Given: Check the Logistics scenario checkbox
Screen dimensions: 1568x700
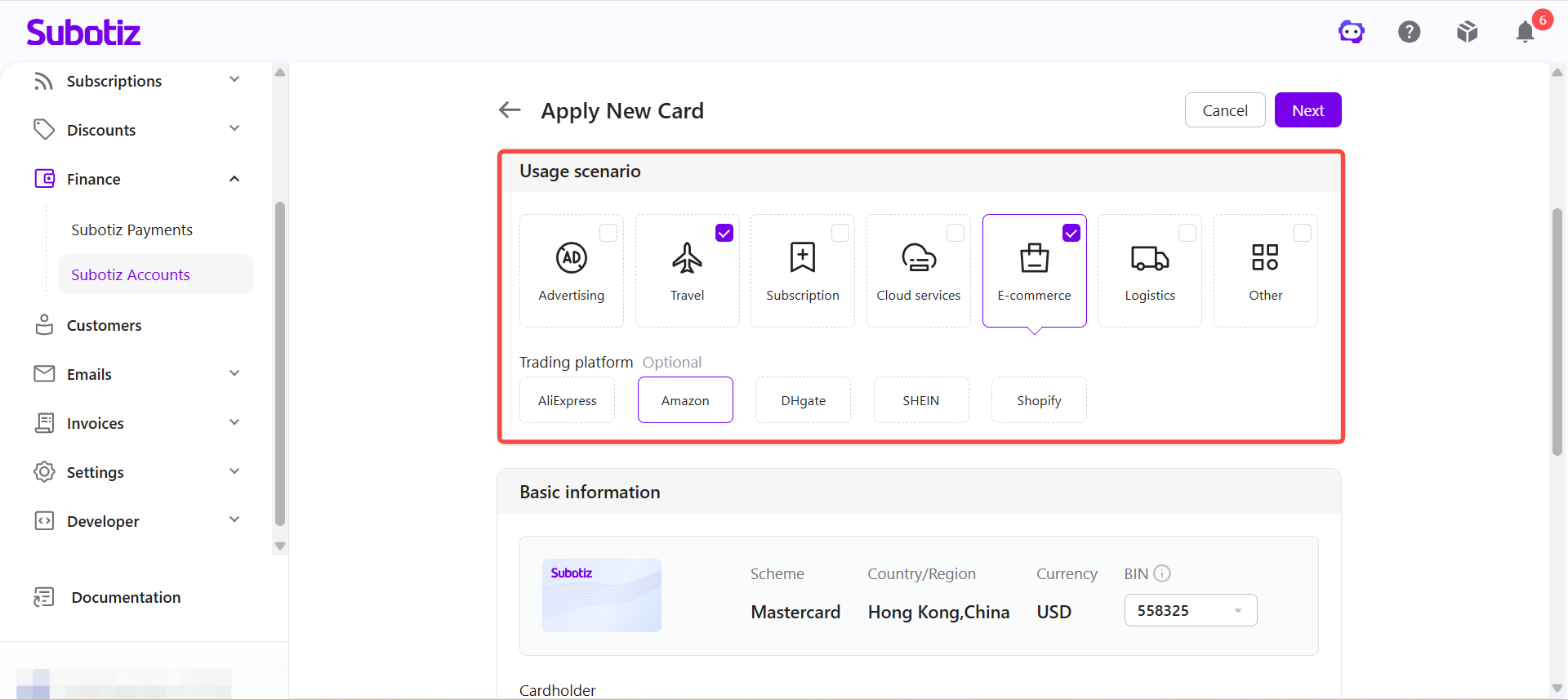Looking at the screenshot, I should 1187,233.
